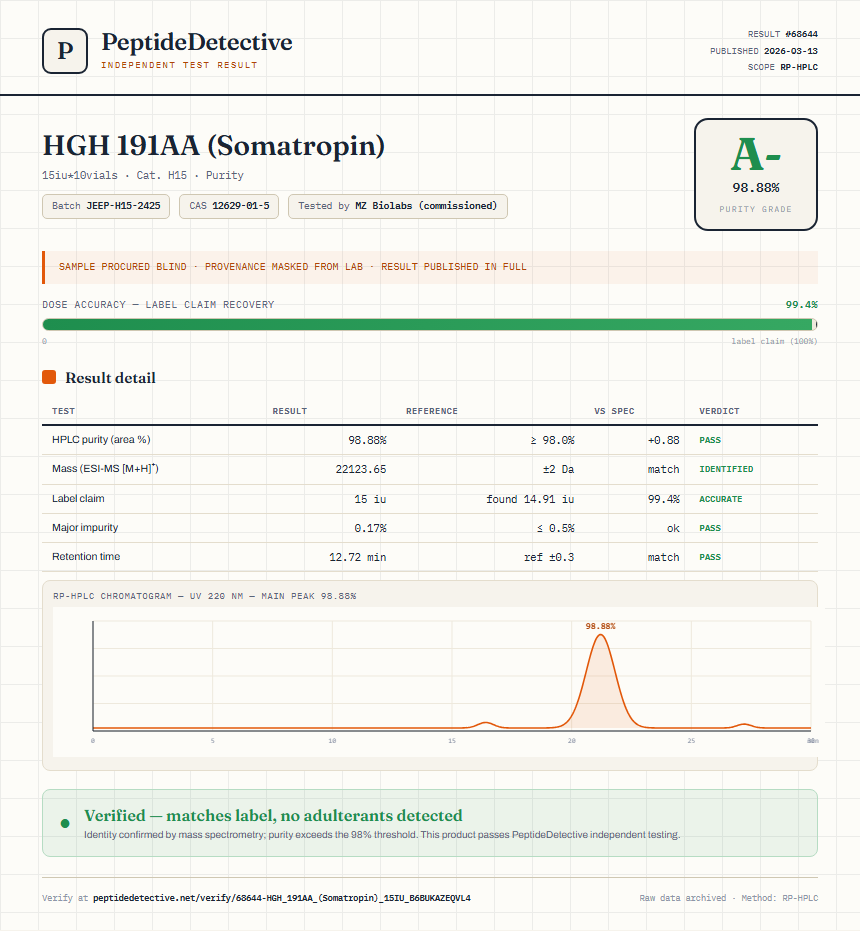Screen dimensions: 860x931
Task: Select the Retention time row label
Action: click(x=86, y=556)
